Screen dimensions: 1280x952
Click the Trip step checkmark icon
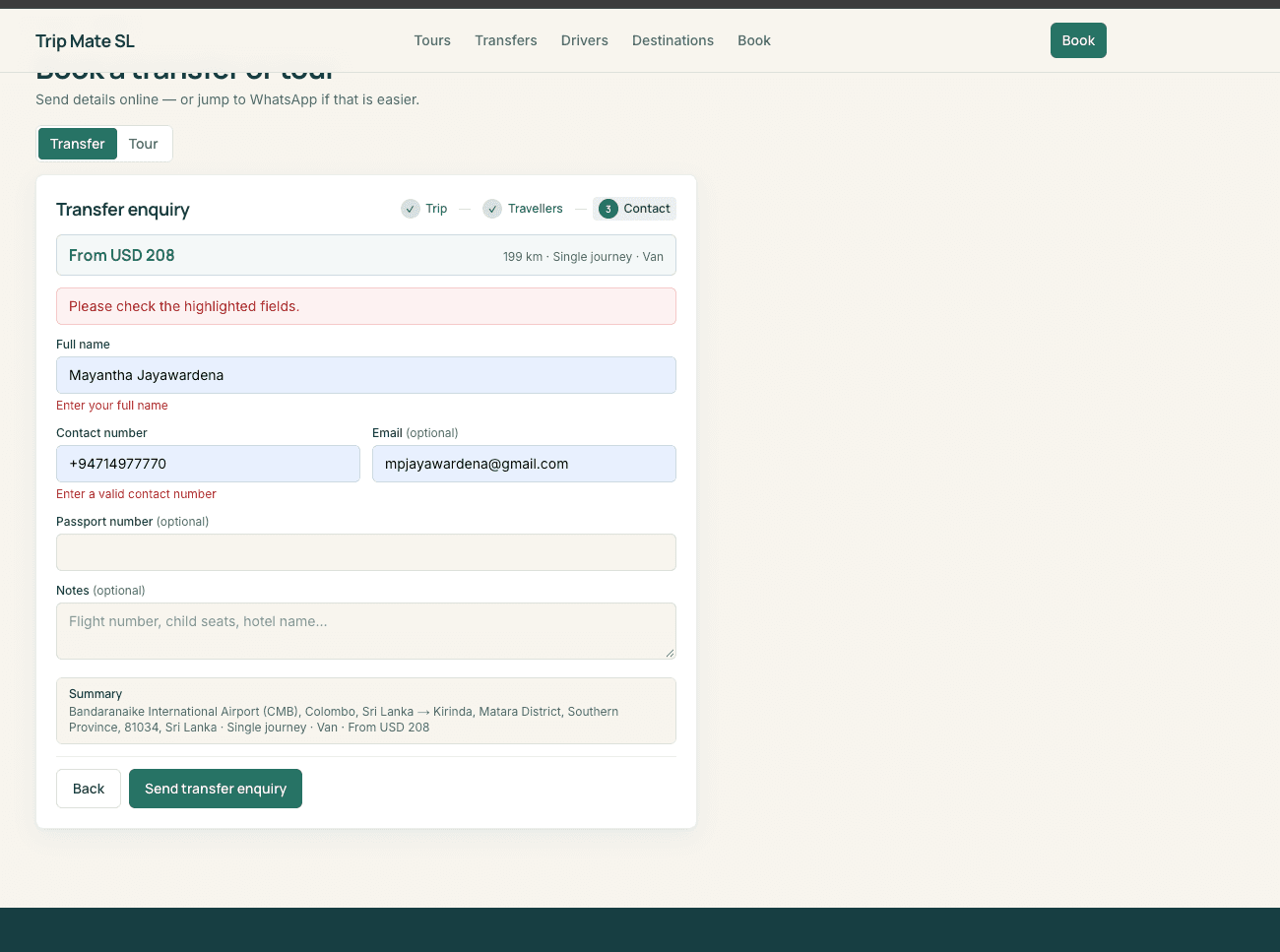coord(411,209)
